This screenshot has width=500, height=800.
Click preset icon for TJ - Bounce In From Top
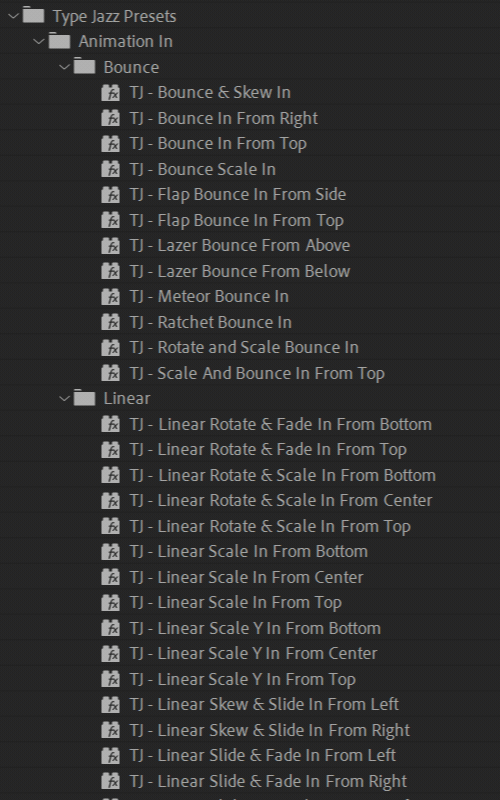[111, 143]
